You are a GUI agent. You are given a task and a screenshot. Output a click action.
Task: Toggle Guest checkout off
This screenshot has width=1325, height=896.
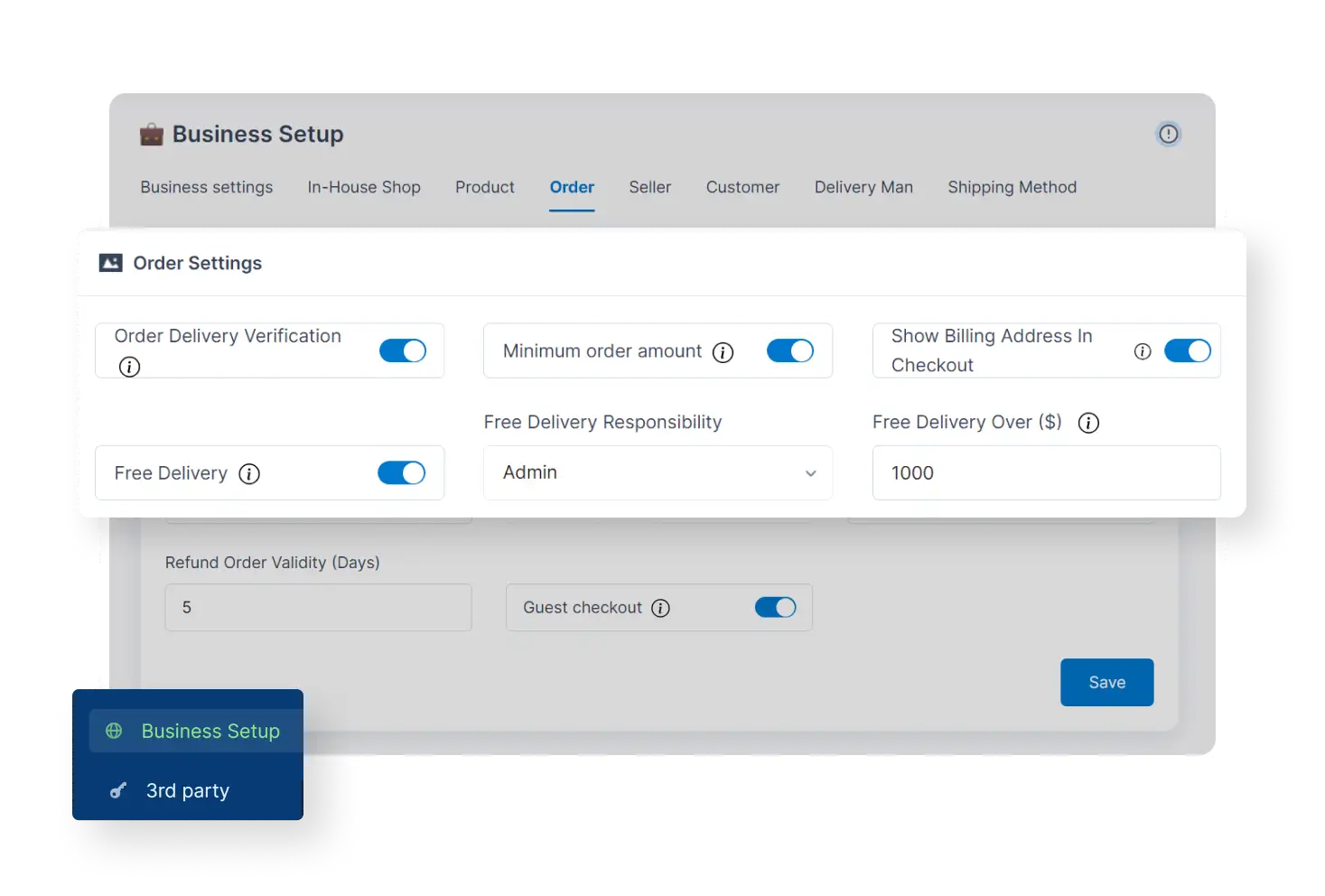click(x=775, y=607)
